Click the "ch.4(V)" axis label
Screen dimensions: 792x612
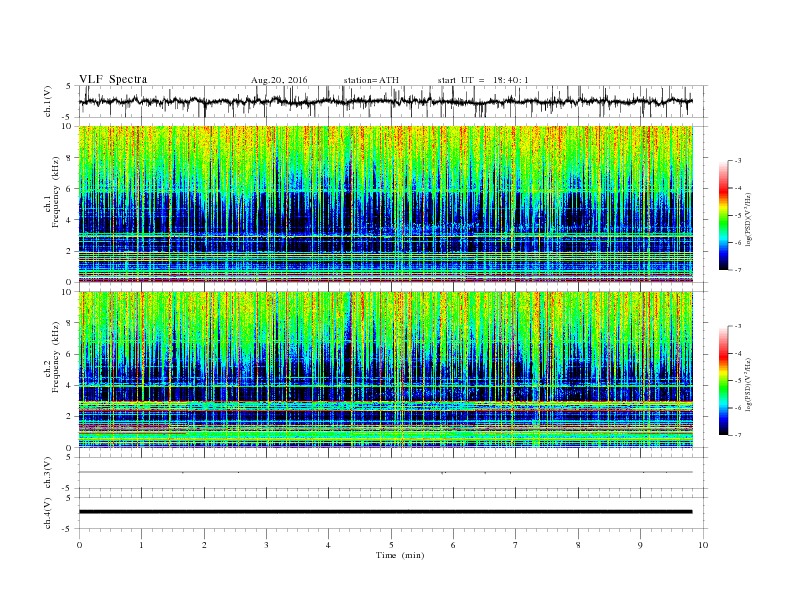click(48, 513)
